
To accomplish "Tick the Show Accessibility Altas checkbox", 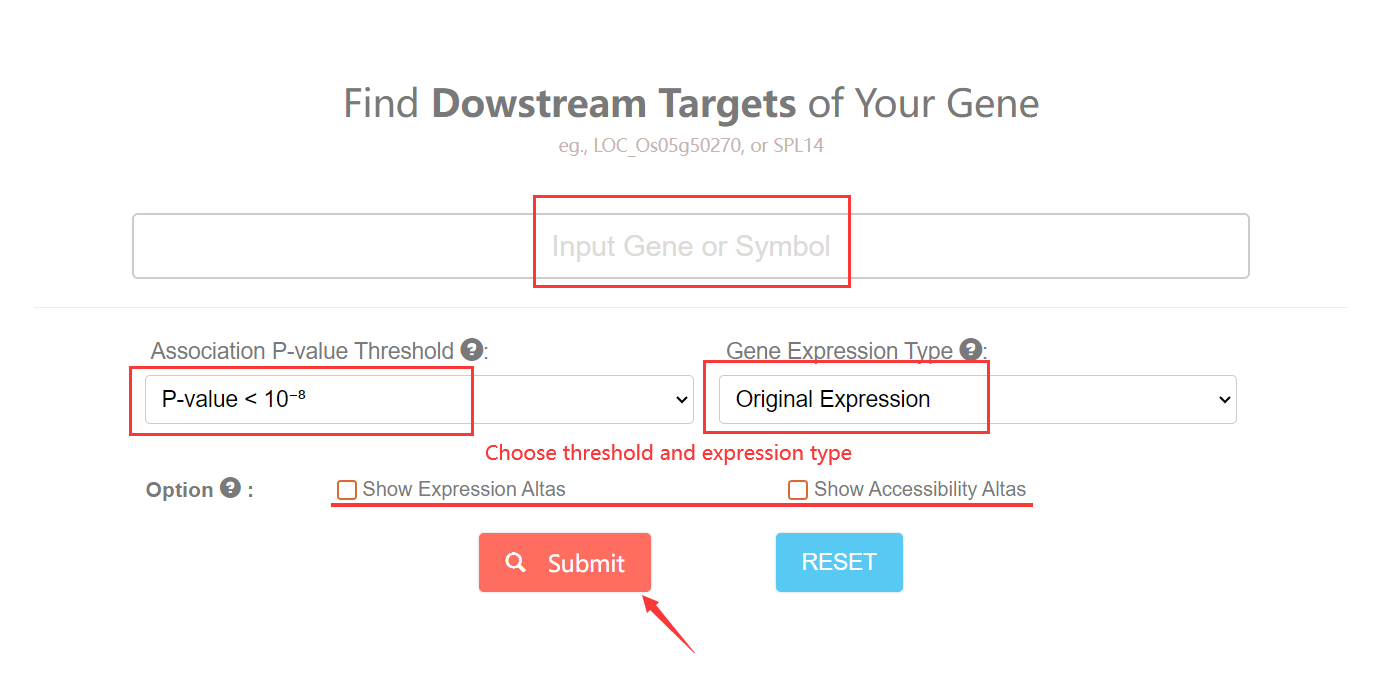I will coord(798,490).
